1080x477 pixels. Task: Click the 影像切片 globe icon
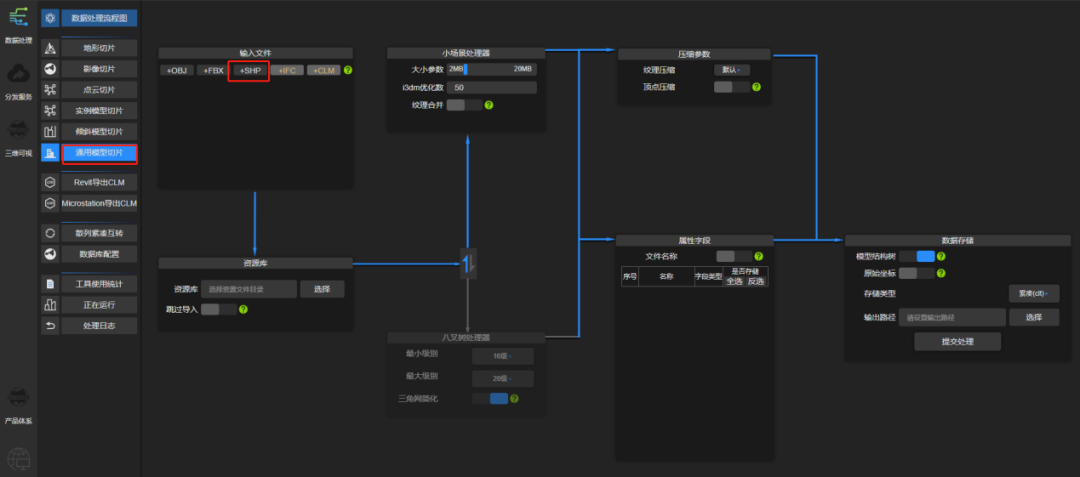tap(50, 69)
